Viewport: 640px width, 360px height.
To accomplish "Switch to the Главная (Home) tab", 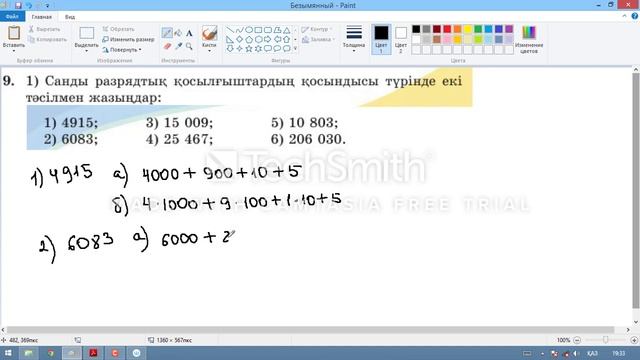I will (x=42, y=17).
